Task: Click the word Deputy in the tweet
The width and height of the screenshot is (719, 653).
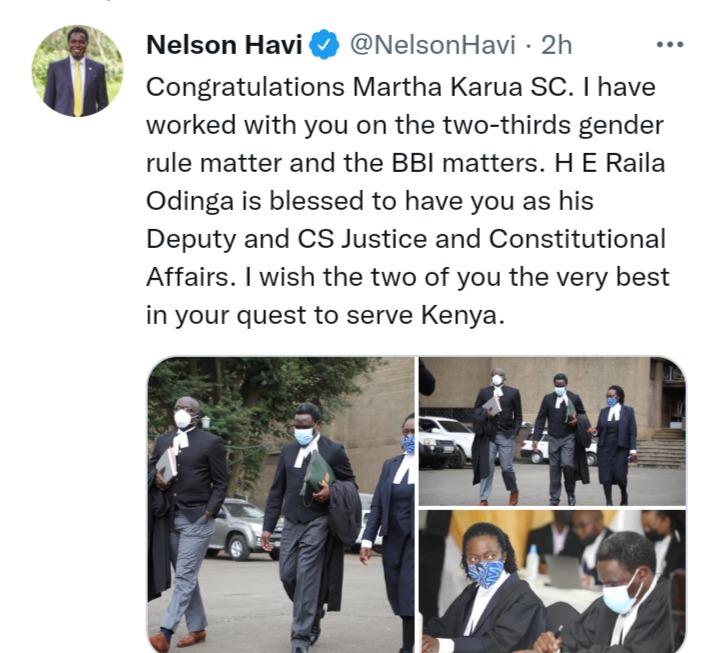Action: tap(191, 240)
